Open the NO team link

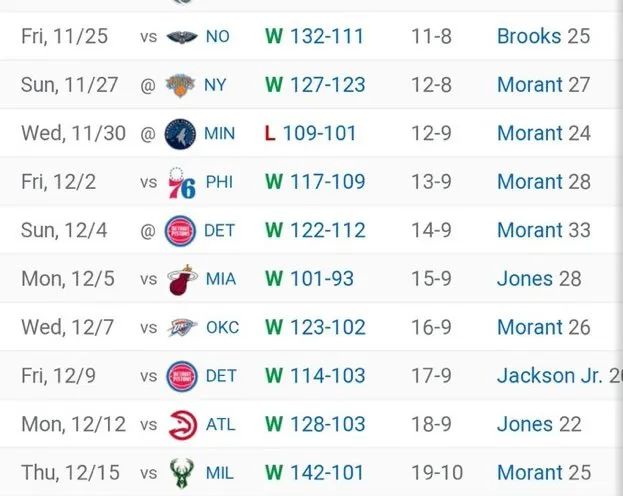pyautogui.click(x=218, y=37)
